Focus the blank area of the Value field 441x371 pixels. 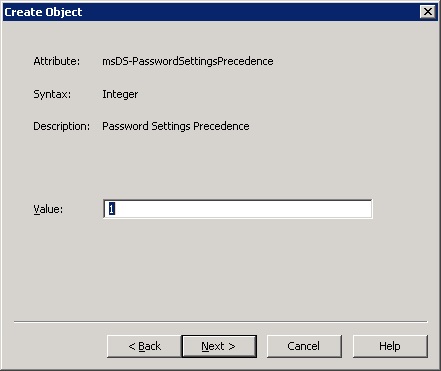tap(243, 209)
